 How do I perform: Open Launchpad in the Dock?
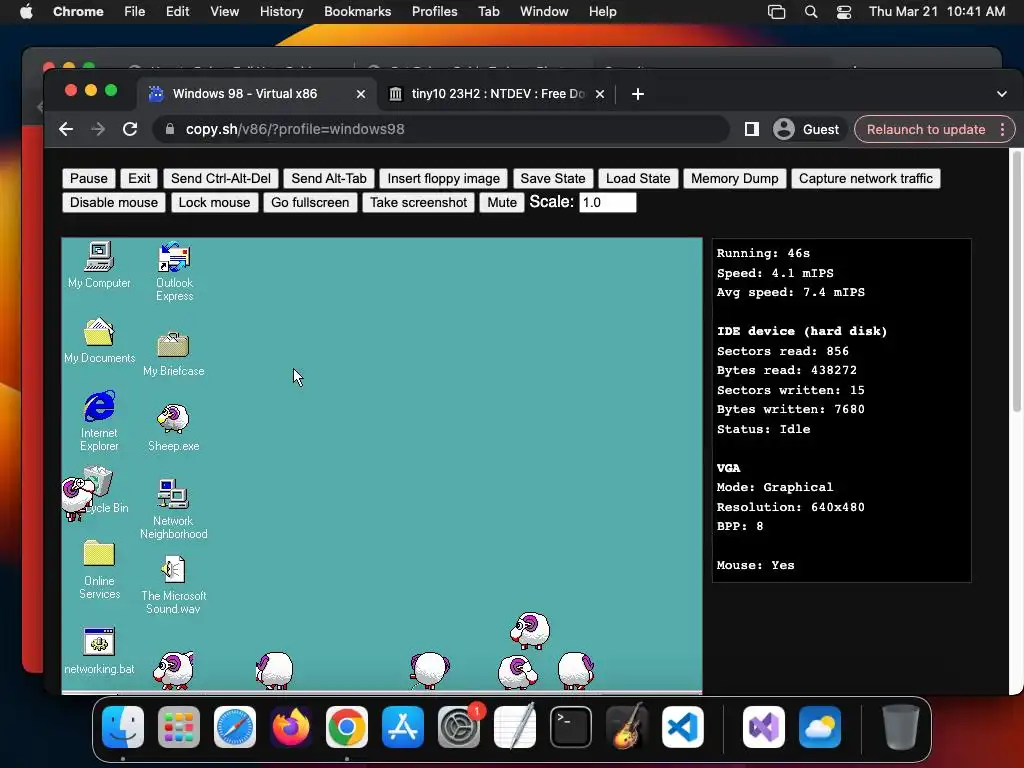point(179,727)
